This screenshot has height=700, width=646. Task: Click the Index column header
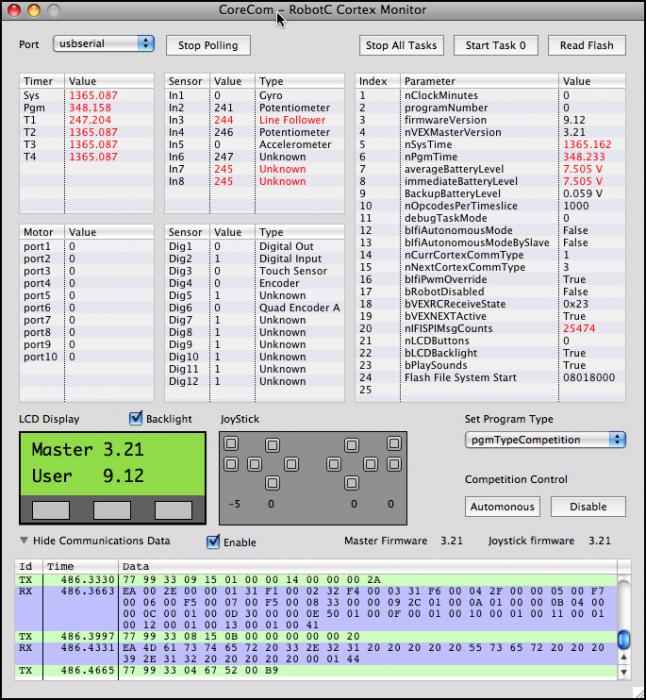pyautogui.click(x=378, y=81)
